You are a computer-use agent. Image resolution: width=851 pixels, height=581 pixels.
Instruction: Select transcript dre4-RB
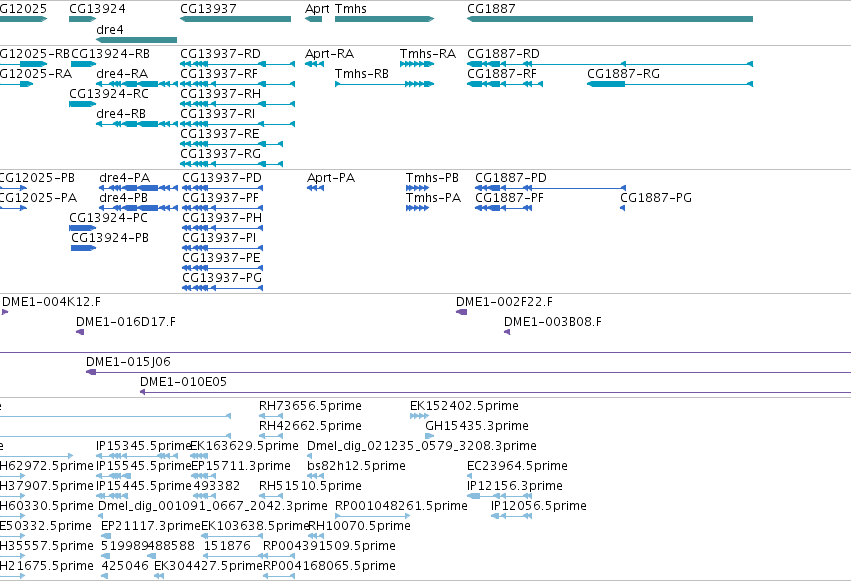pyautogui.click(x=121, y=114)
